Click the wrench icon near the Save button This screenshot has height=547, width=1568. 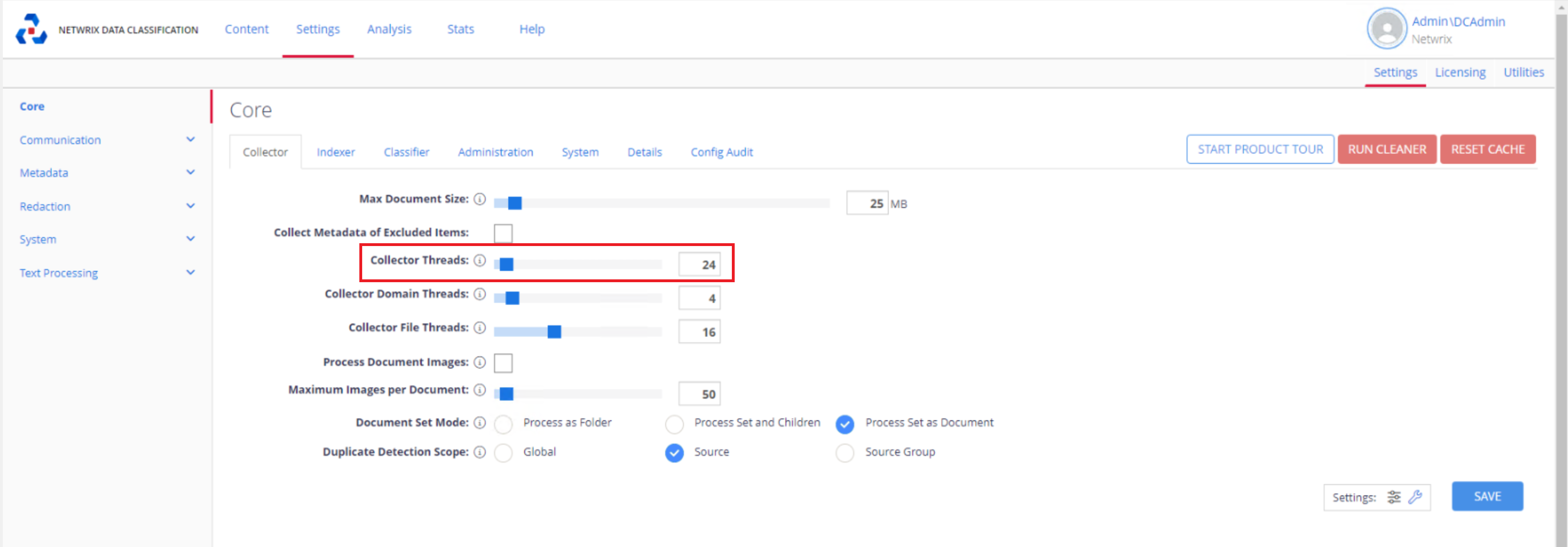pos(1415,497)
